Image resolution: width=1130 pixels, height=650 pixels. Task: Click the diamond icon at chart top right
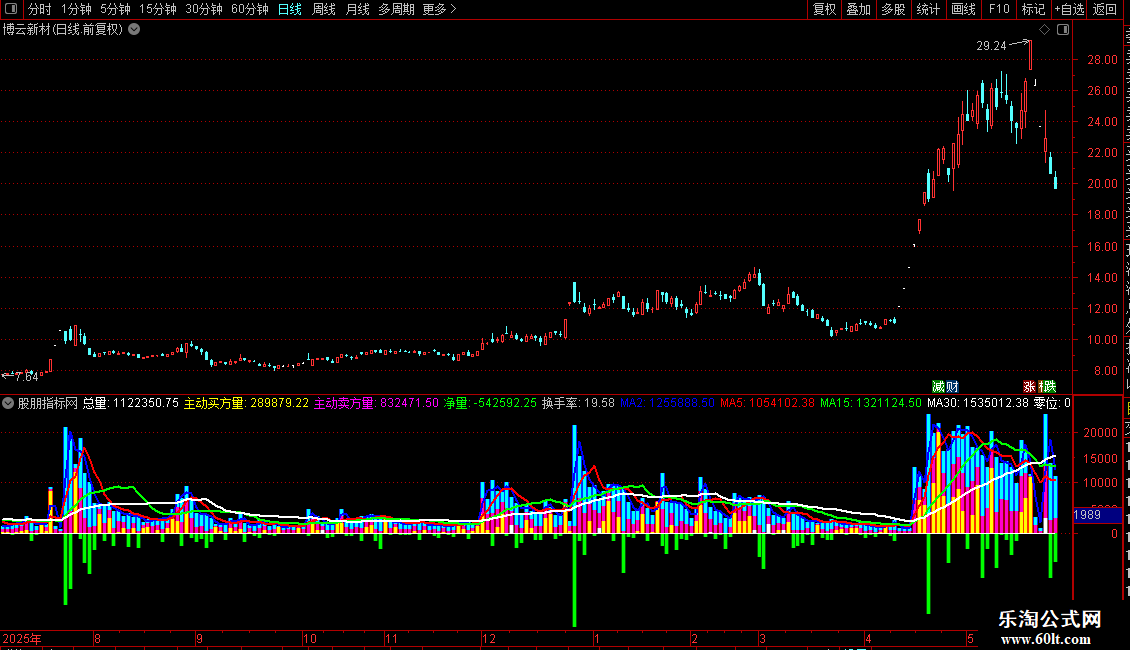(1044, 30)
